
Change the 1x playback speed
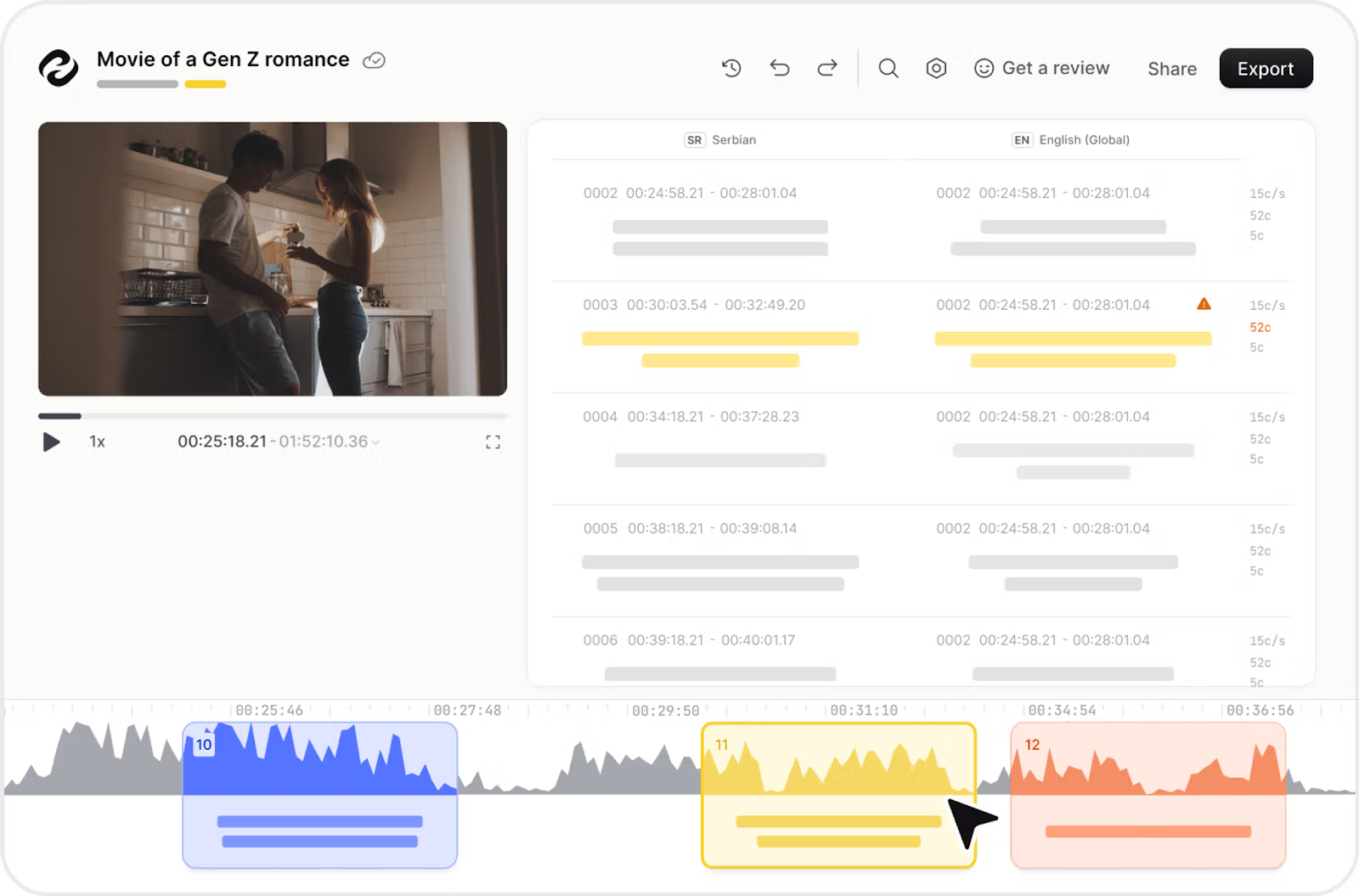[96, 442]
